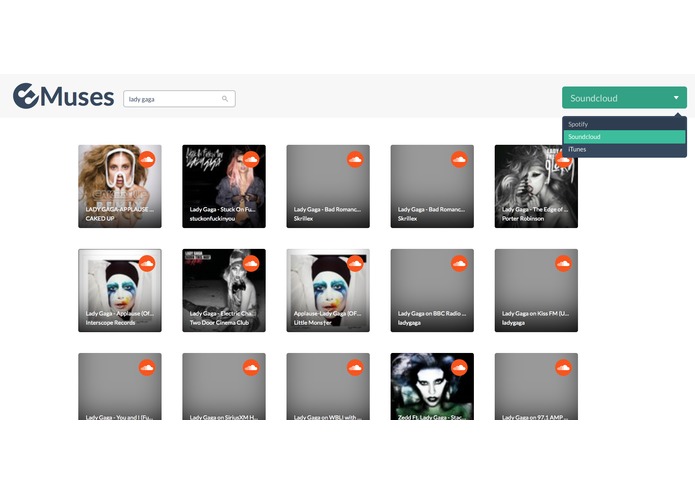Click the SoundCloud icon on the You and I card
This screenshot has width=695, height=494.
tap(147, 367)
